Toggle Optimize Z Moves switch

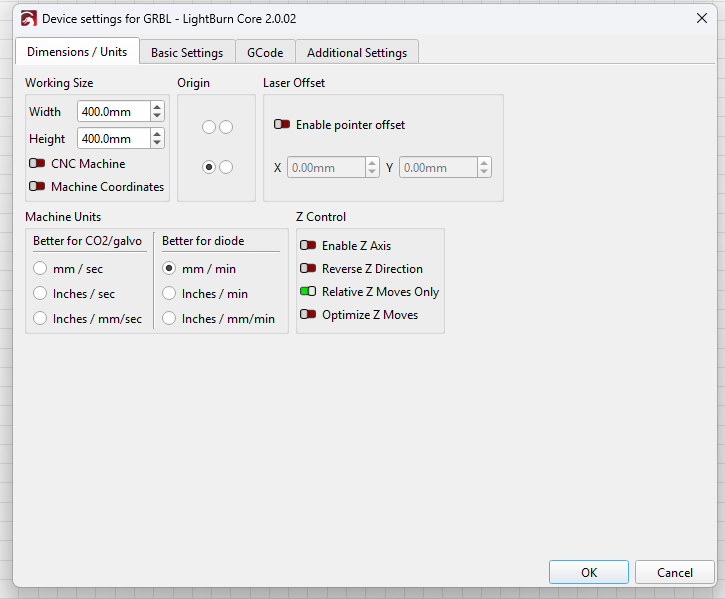click(x=308, y=315)
